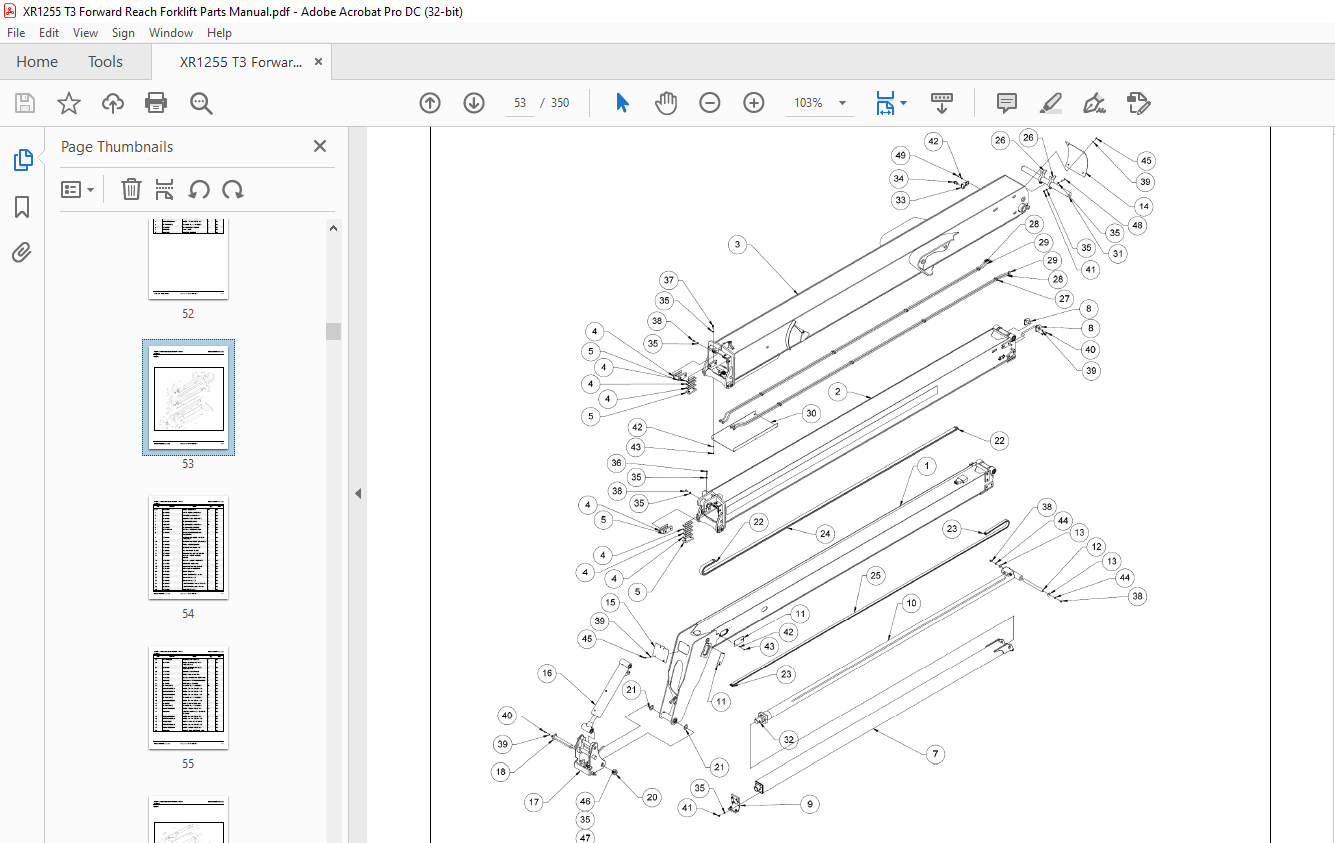The image size is (1335, 843).
Task: Open the Sign menu
Action: click(123, 33)
